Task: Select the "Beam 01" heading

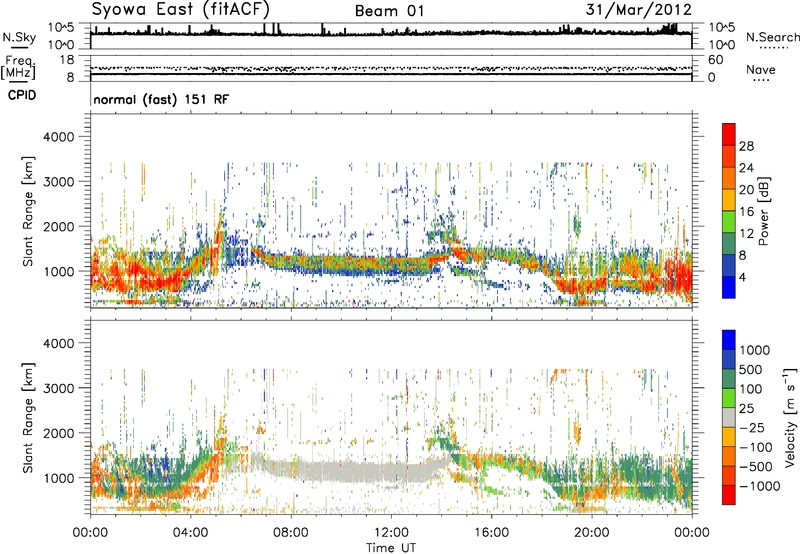Action: coord(389,11)
